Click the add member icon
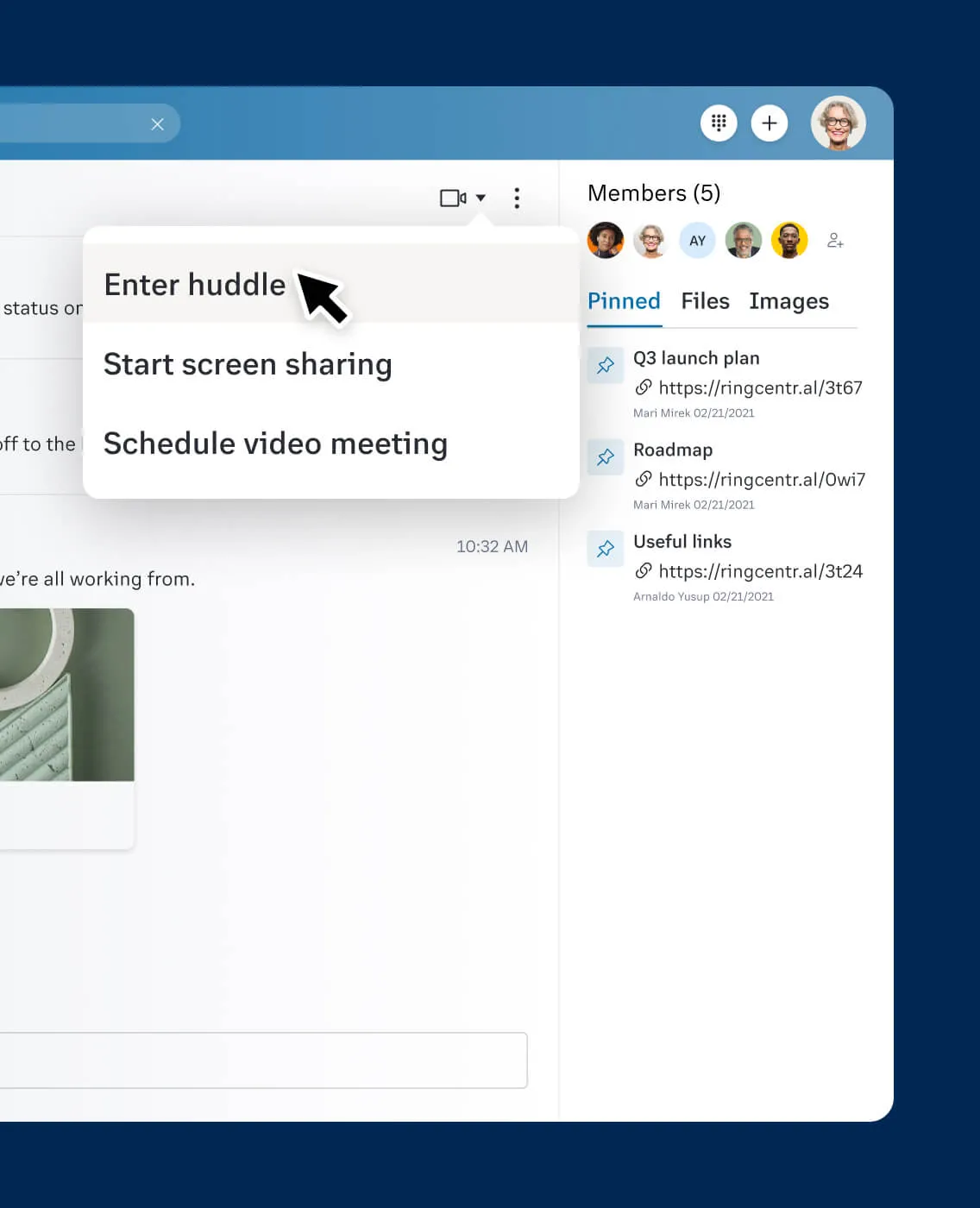Image resolution: width=980 pixels, height=1208 pixels. tap(834, 241)
